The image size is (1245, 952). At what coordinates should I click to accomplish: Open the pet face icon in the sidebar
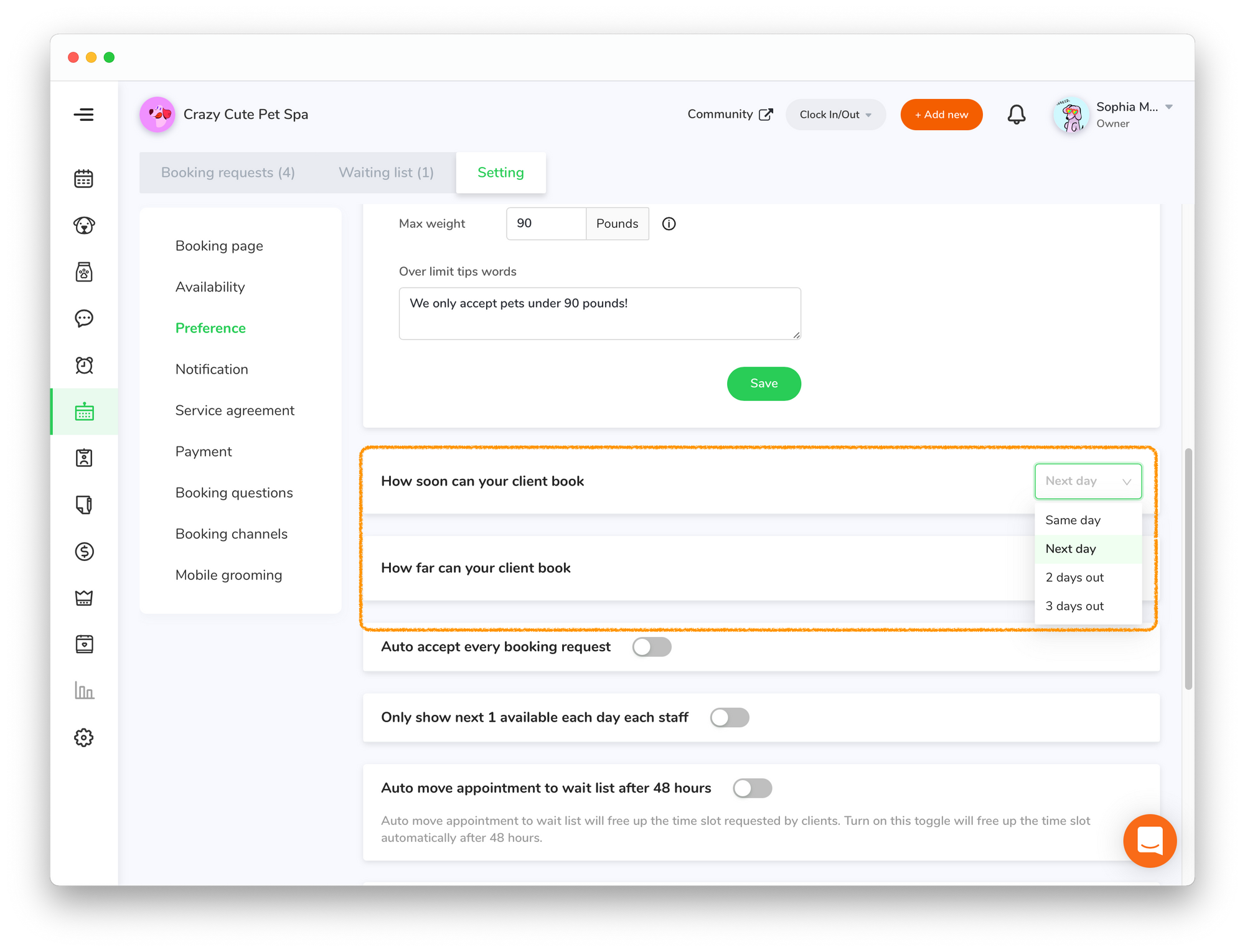(x=83, y=225)
